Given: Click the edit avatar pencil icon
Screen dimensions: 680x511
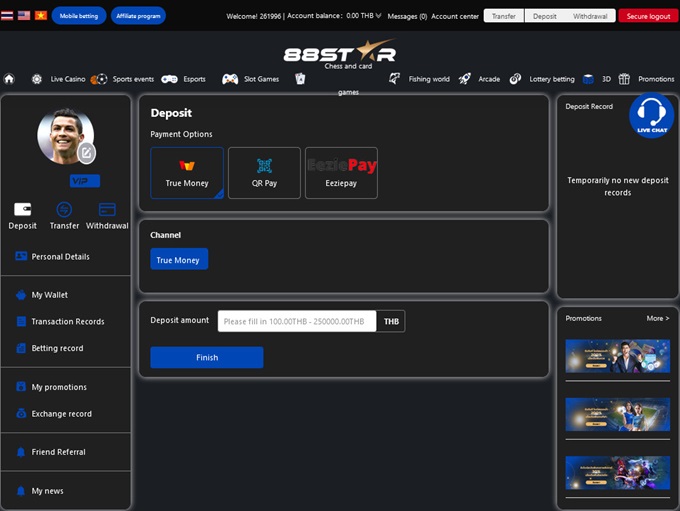Looking at the screenshot, I should pyautogui.click(x=87, y=153).
